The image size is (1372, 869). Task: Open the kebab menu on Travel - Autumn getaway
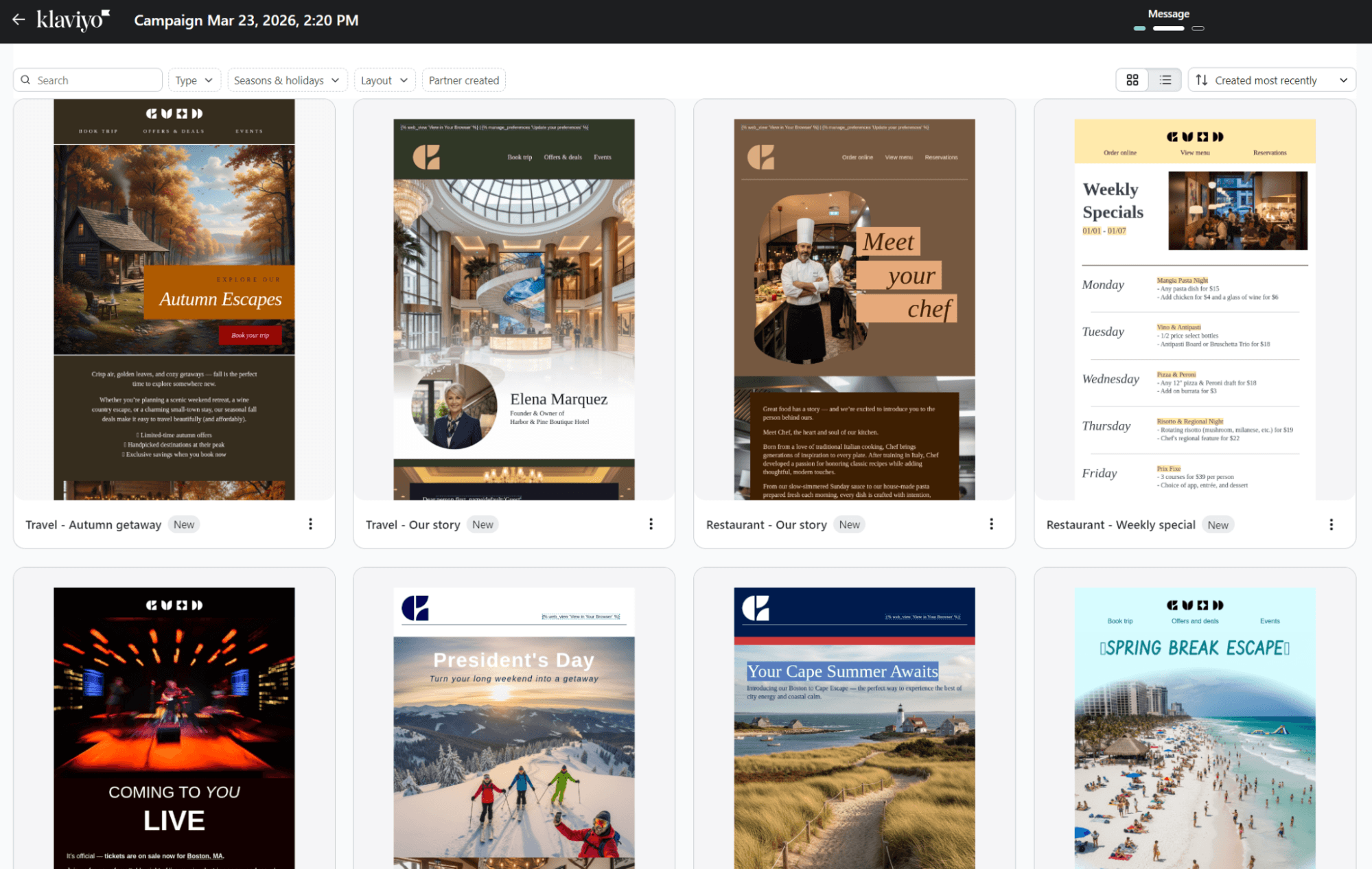[310, 524]
